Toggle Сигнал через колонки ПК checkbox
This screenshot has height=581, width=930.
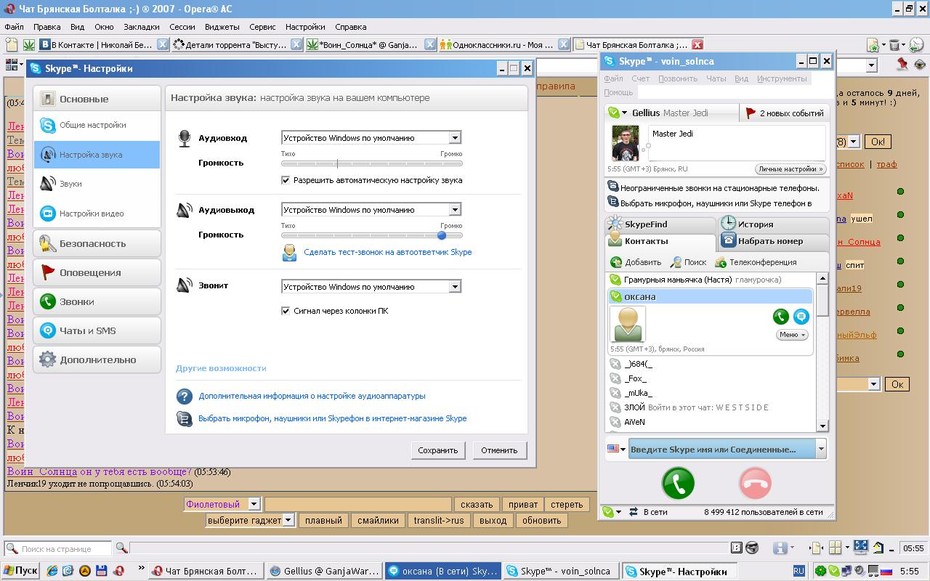285,311
